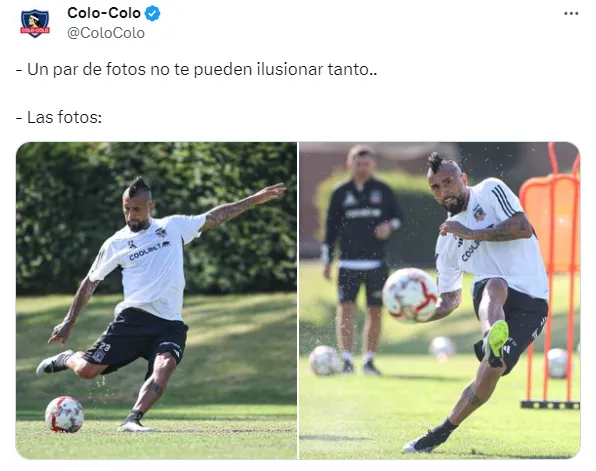Click the neon green boot sole
596x471 pixels.
[x=498, y=338]
